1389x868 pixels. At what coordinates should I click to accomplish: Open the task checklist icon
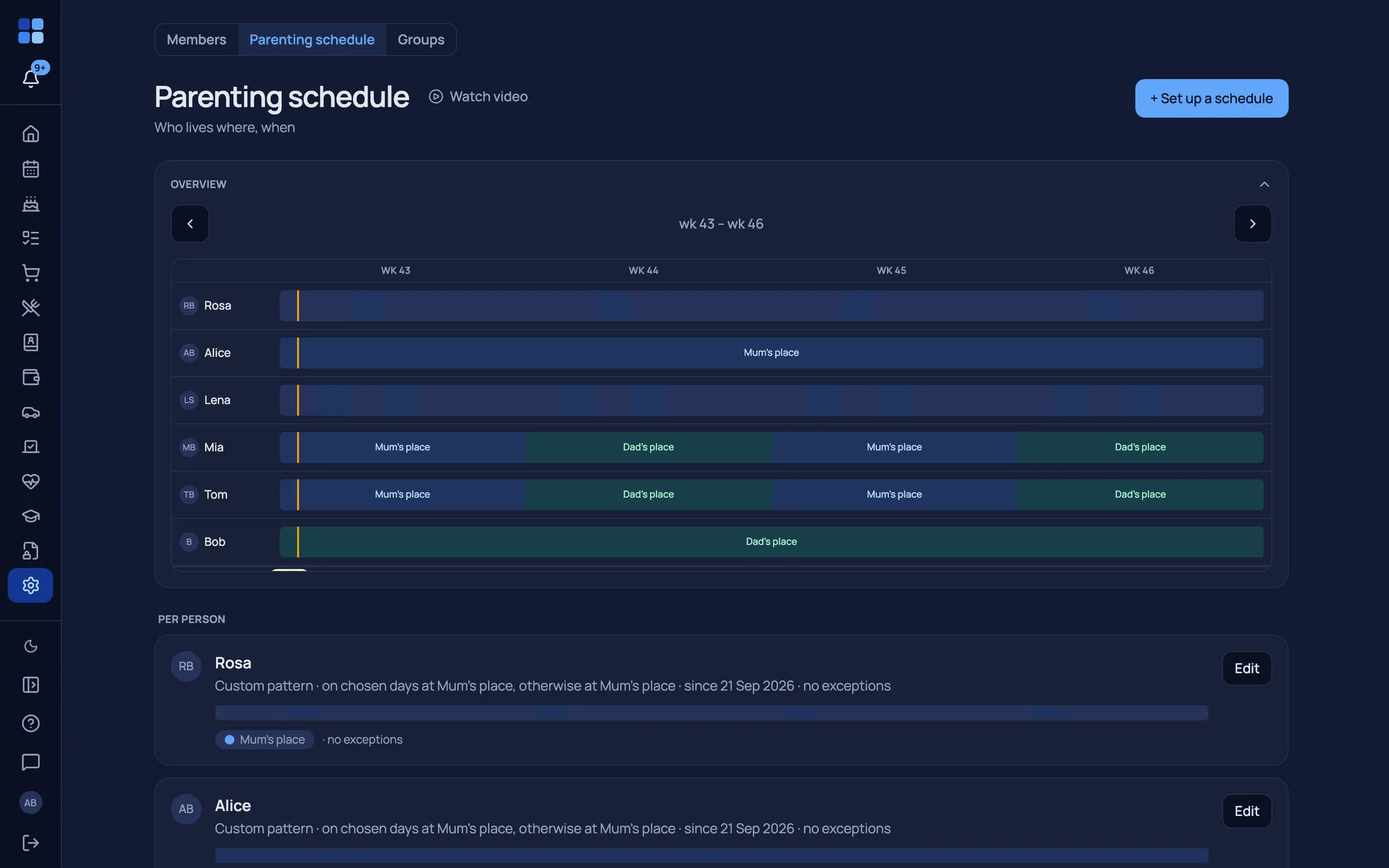[x=31, y=238]
